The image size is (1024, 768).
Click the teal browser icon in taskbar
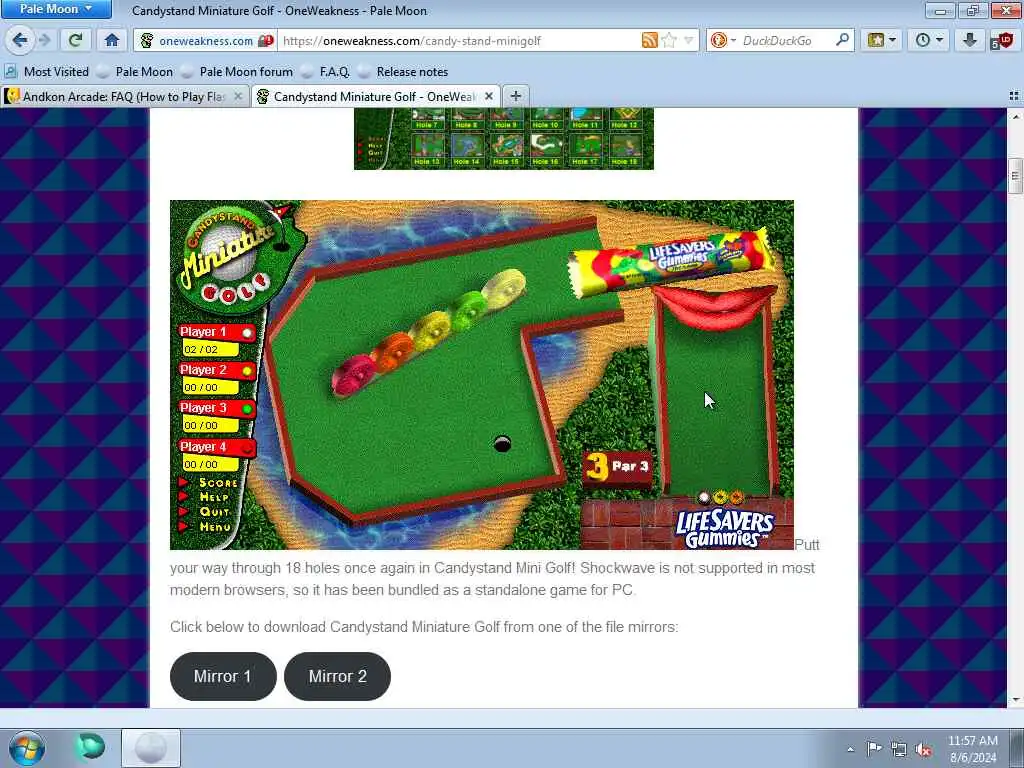(90, 747)
